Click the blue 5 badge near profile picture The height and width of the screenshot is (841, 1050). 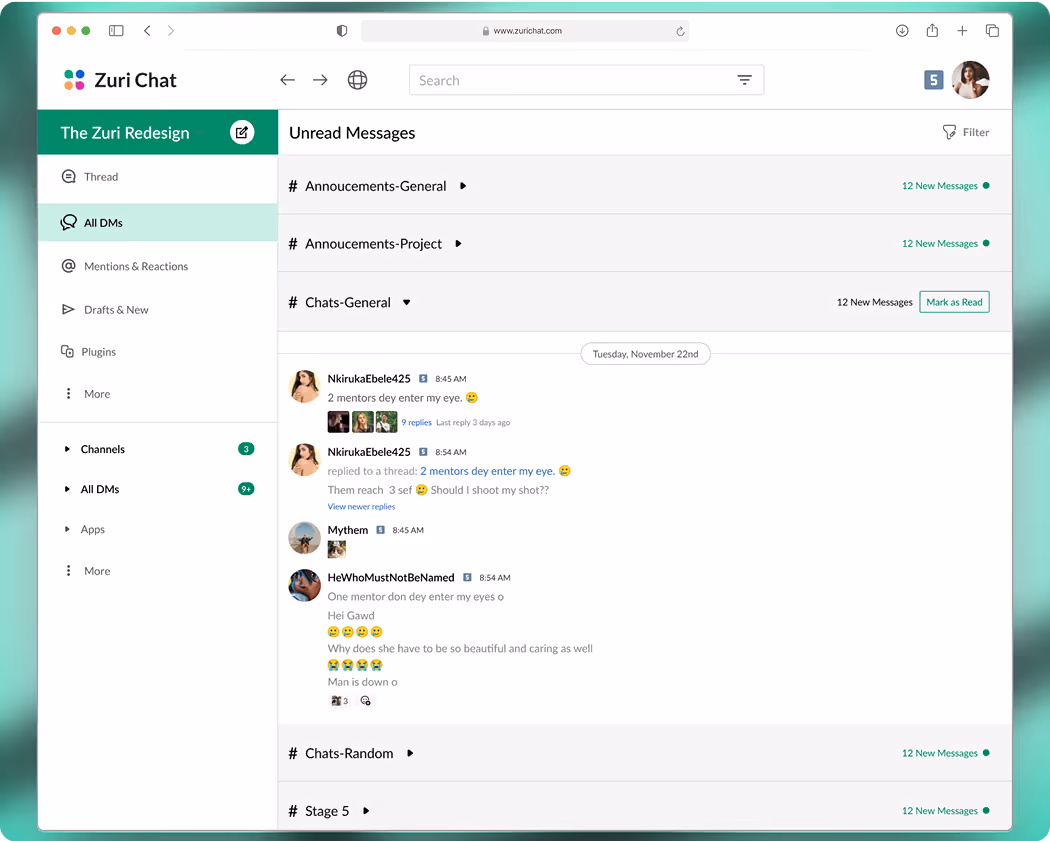[933, 80]
